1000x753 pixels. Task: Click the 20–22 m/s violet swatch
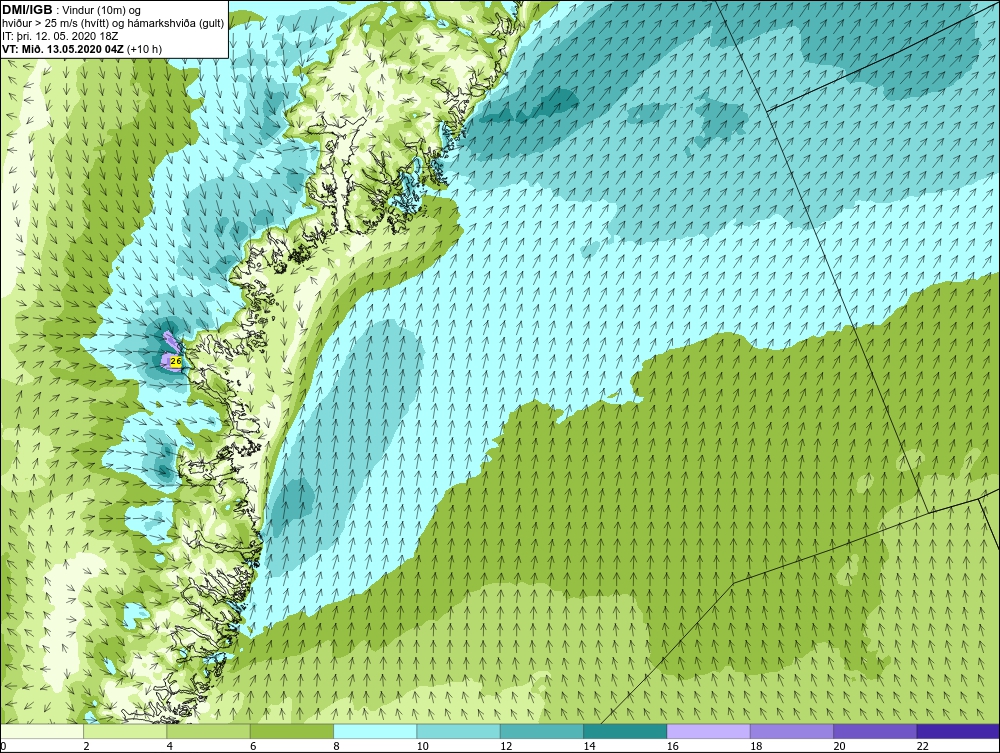(875, 731)
